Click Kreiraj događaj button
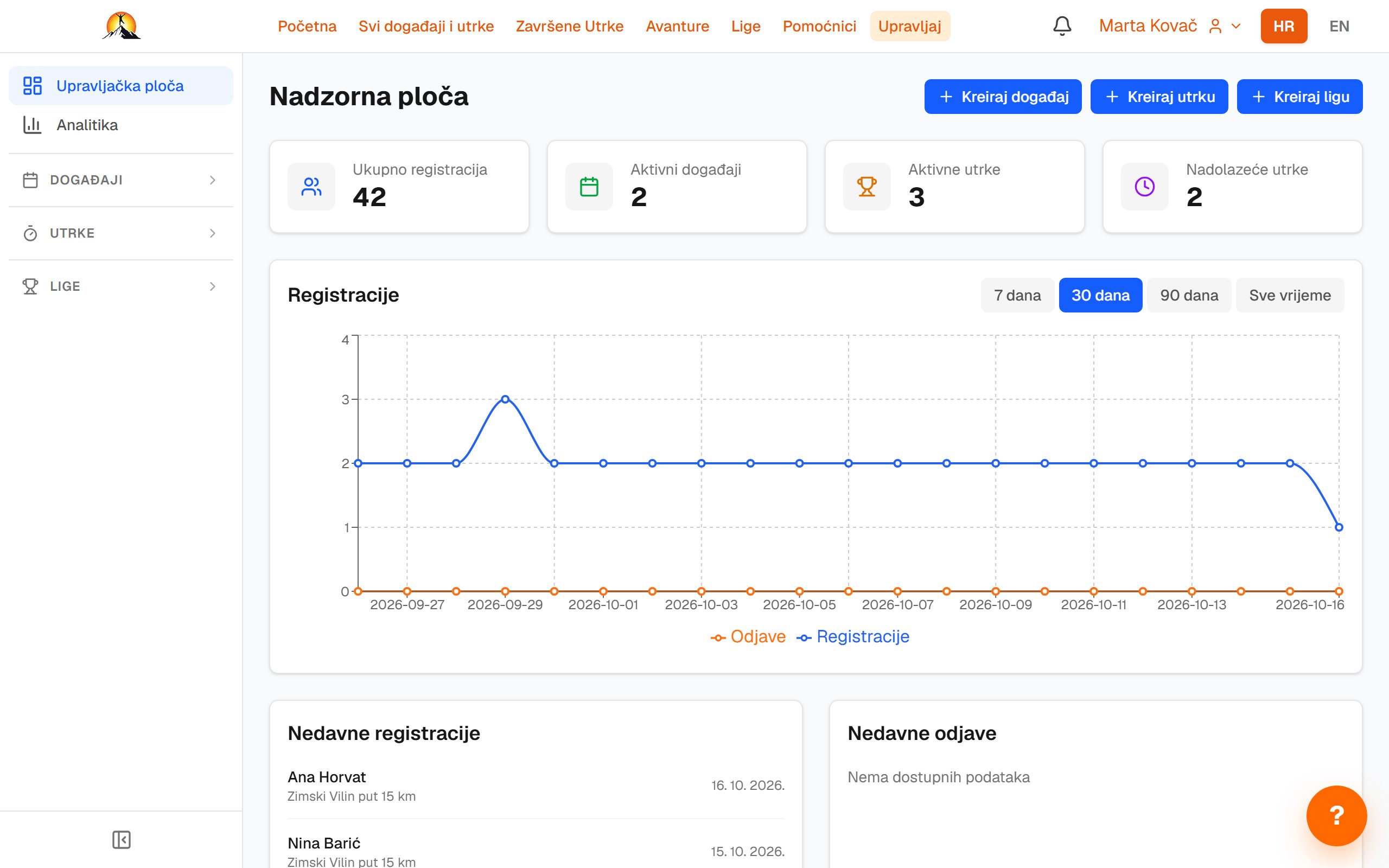This screenshot has width=1389, height=868. click(x=1003, y=97)
